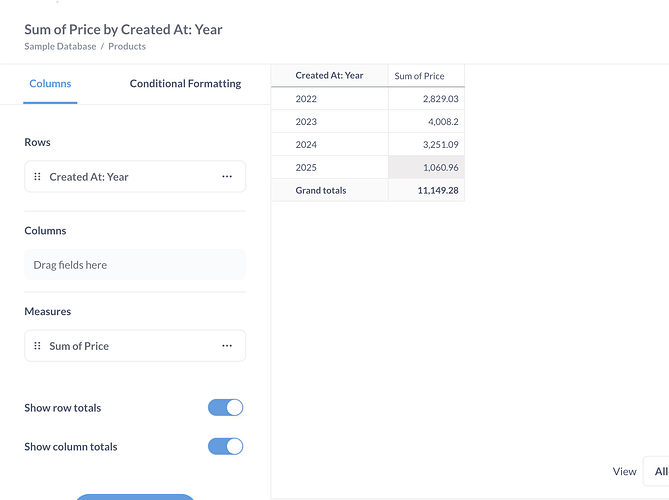The width and height of the screenshot is (669, 500).
Task: Click the drag handle for Created At: Year
Action: pyautogui.click(x=38, y=177)
